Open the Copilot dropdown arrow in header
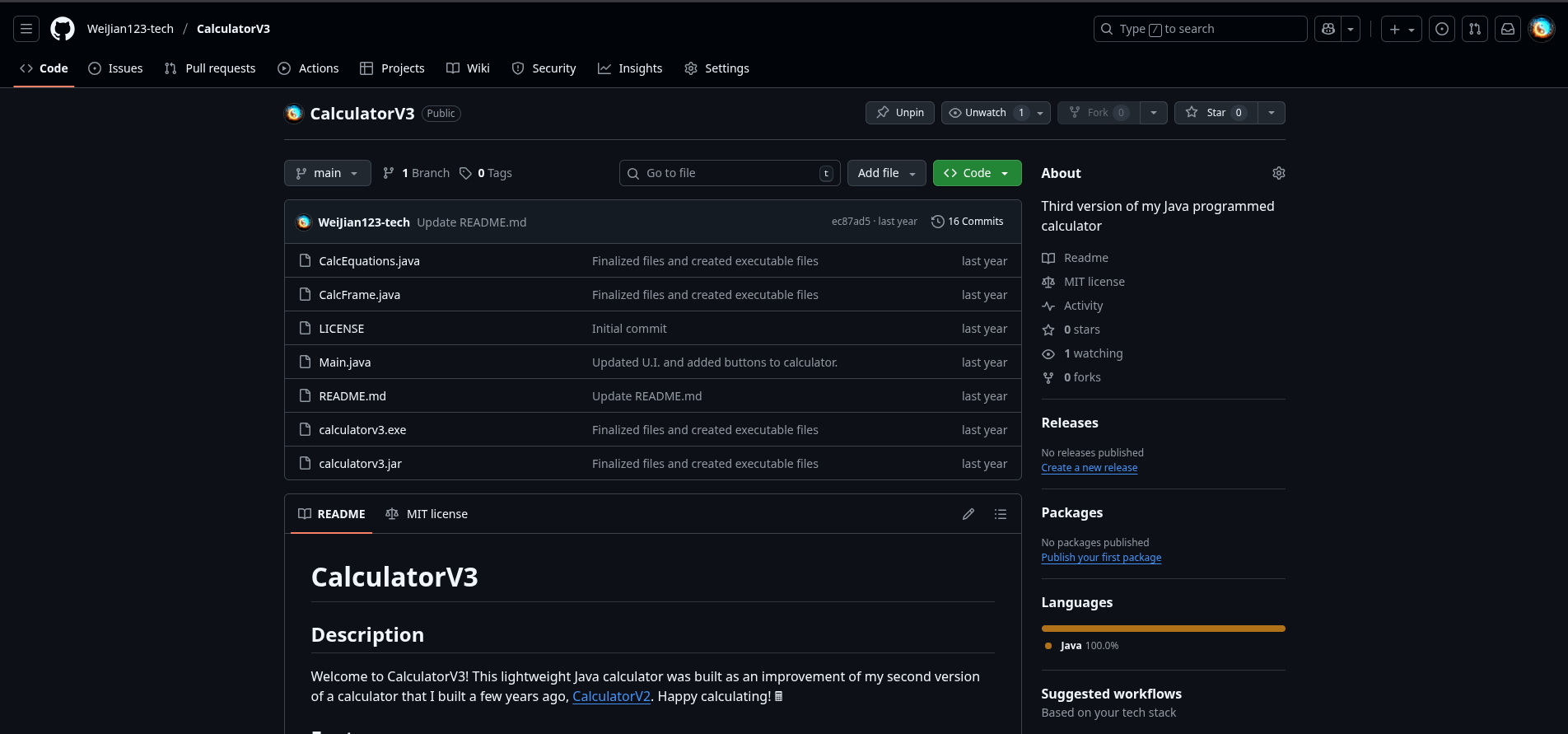Screen dimensions: 1568x734 point(1351,29)
